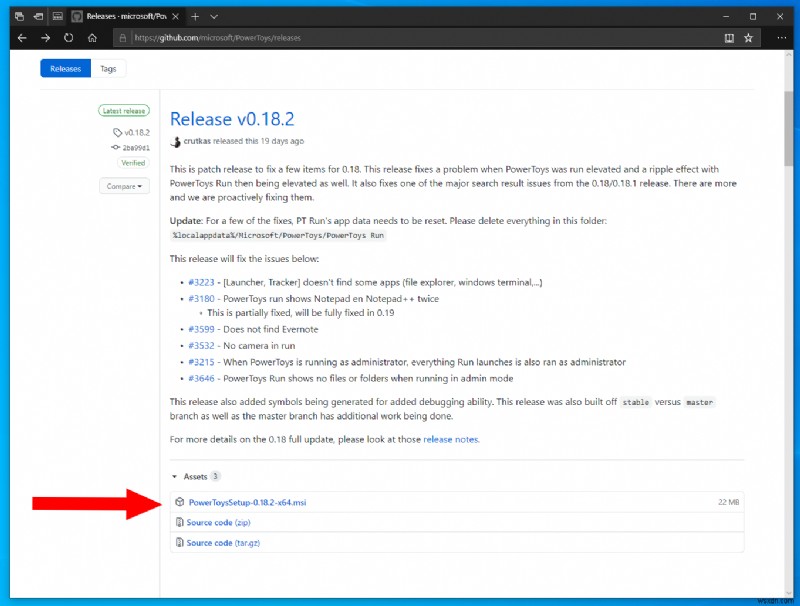Click the %localappdata% folder path code text
Viewport: 800px width, 606px height.
pos(278,235)
